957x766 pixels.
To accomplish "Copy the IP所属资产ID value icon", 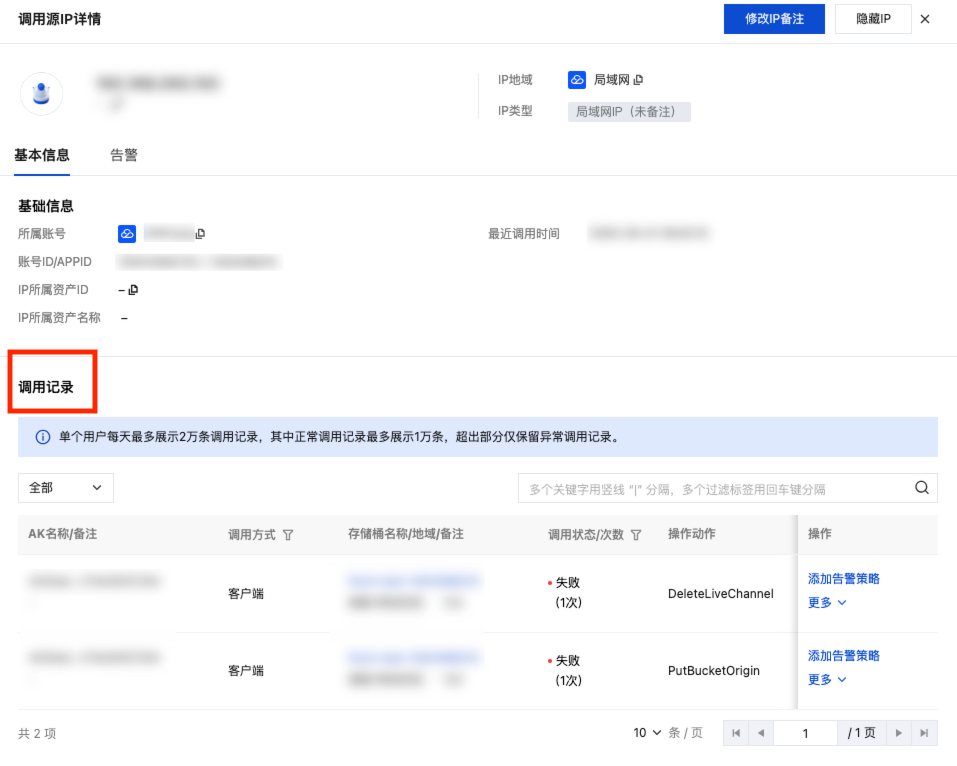I will click(133, 290).
